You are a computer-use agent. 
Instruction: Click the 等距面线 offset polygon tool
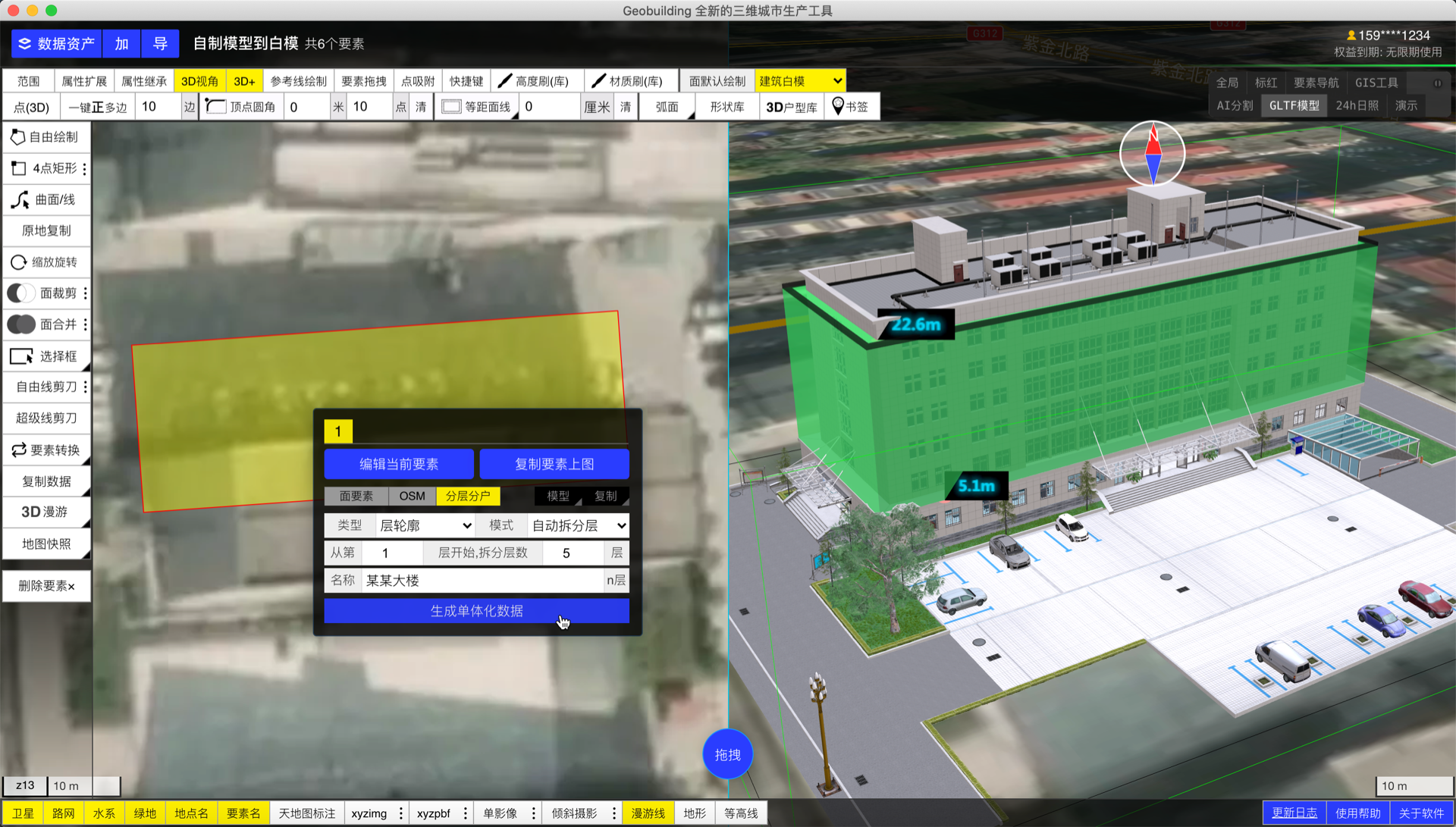pos(476,107)
